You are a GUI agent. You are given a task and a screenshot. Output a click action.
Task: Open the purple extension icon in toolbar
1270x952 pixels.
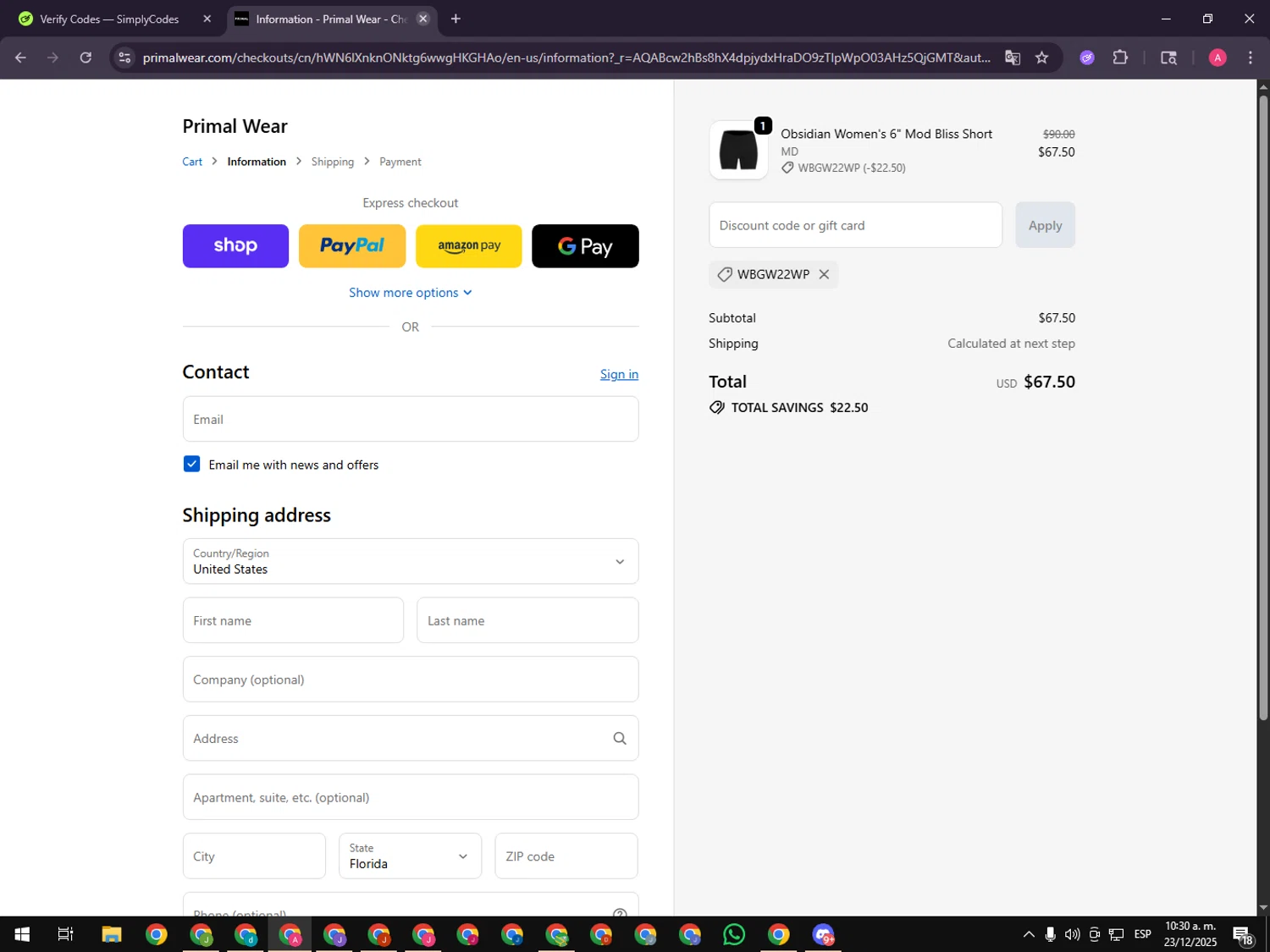[1087, 58]
